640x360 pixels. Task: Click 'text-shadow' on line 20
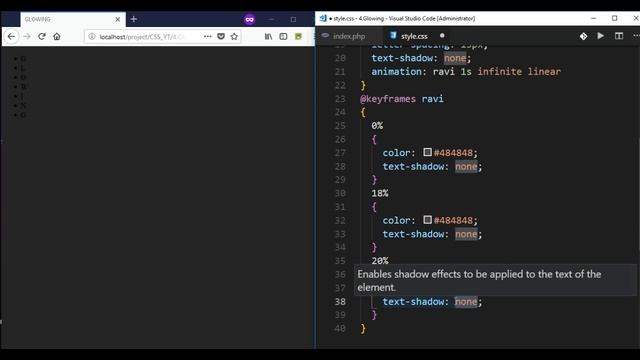[x=402, y=58]
